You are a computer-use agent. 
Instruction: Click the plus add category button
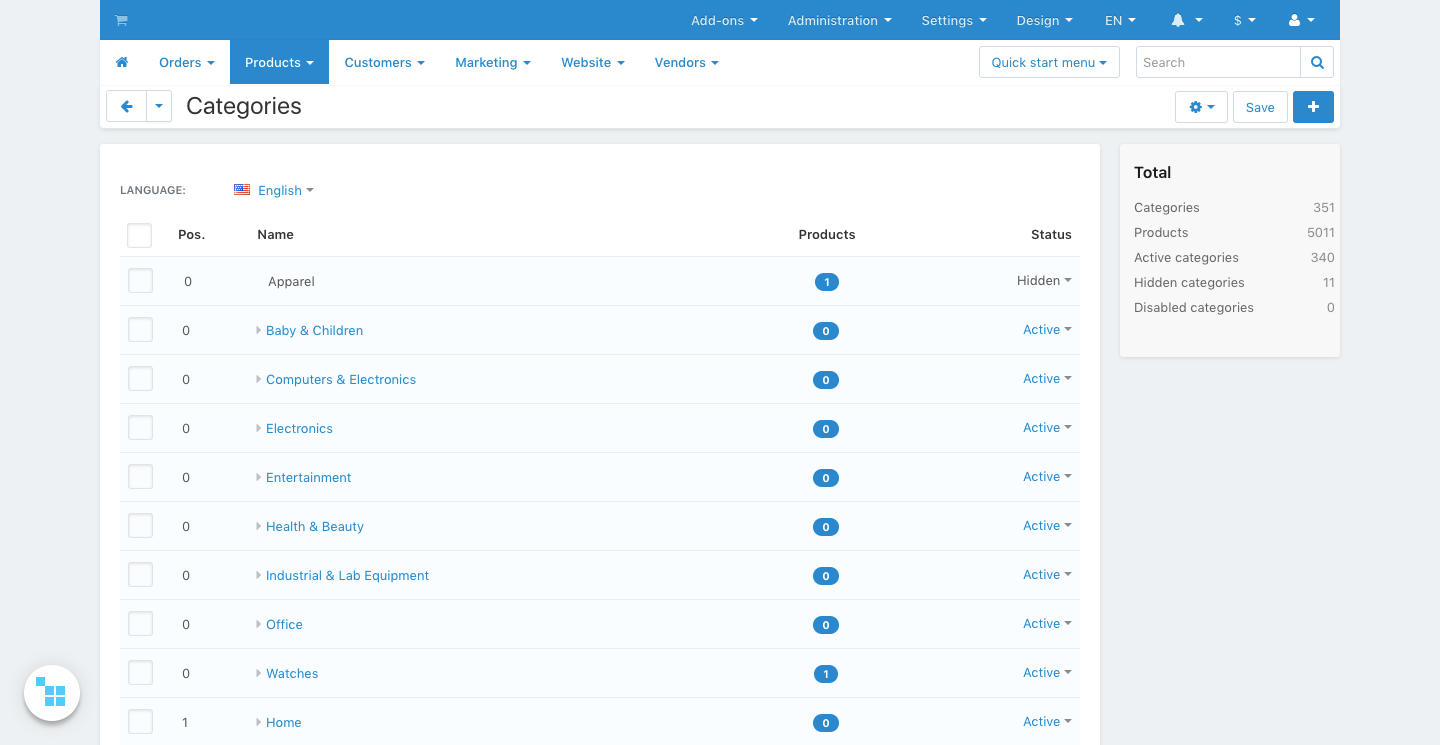[1313, 107]
